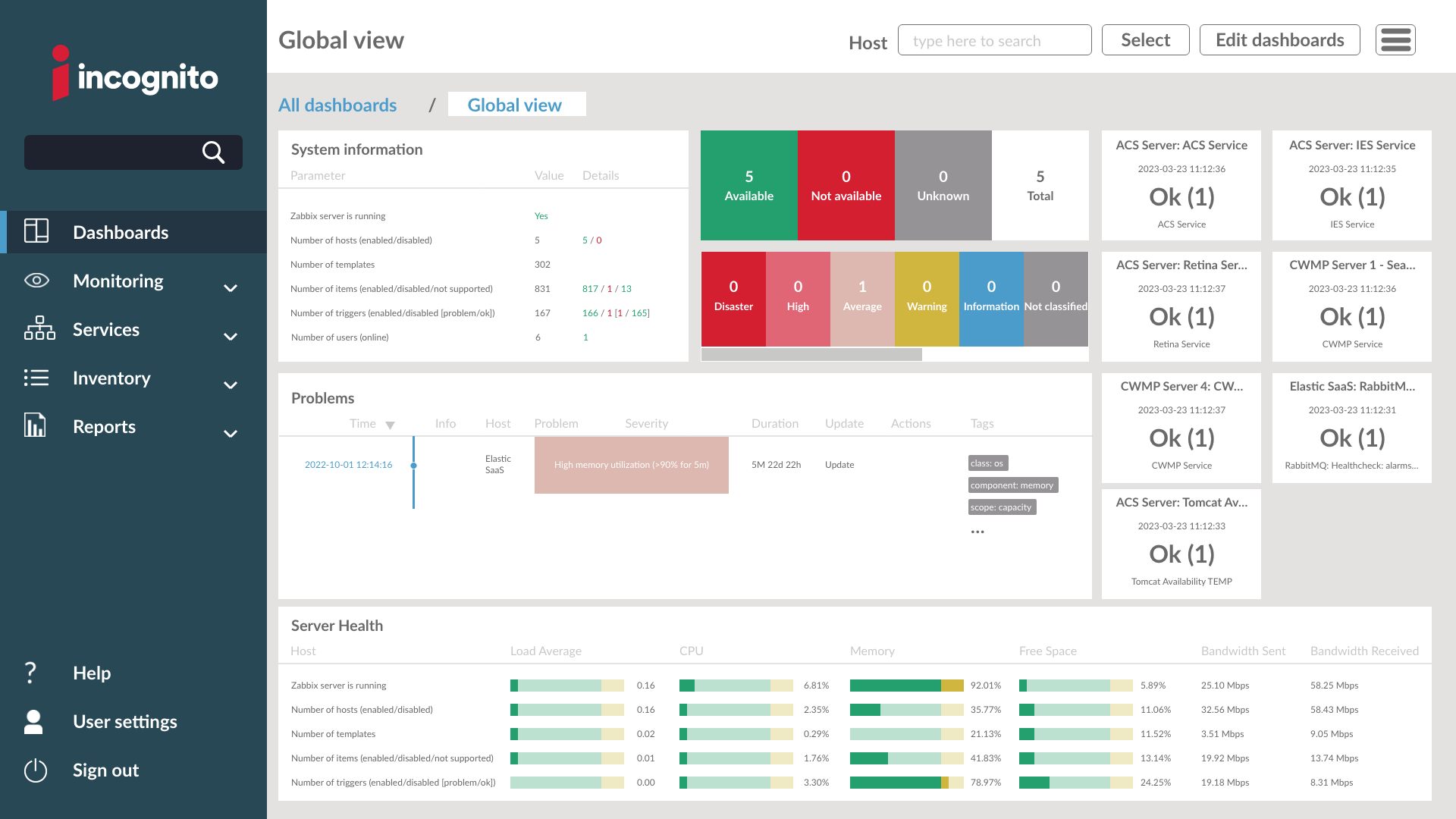Expand the Monitoring menu chevron

pyautogui.click(x=231, y=288)
